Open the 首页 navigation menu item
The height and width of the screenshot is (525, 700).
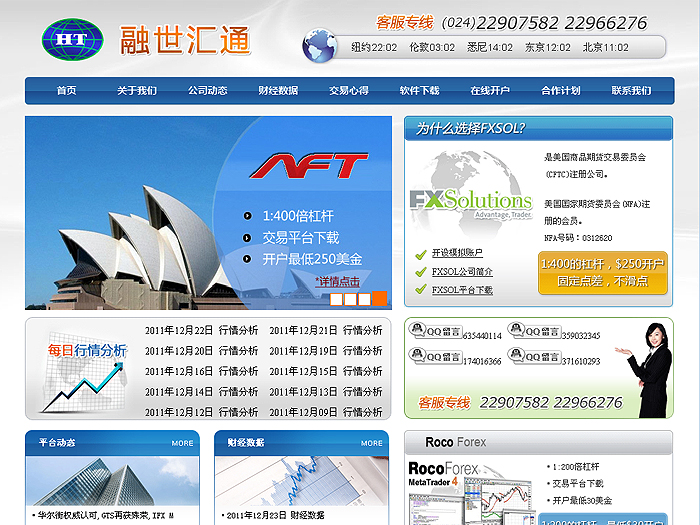coord(67,91)
